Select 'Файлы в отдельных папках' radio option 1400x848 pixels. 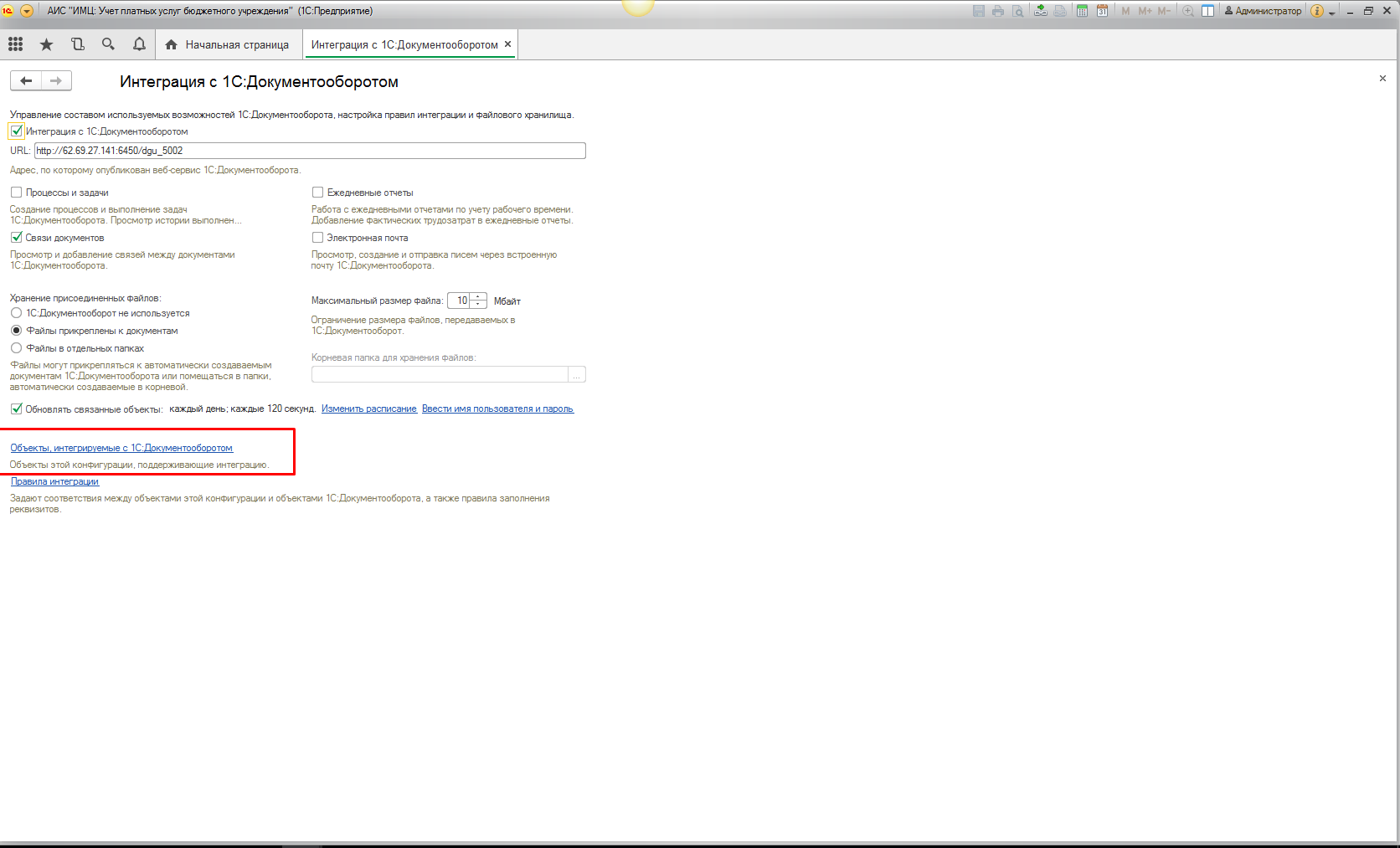pos(16,348)
